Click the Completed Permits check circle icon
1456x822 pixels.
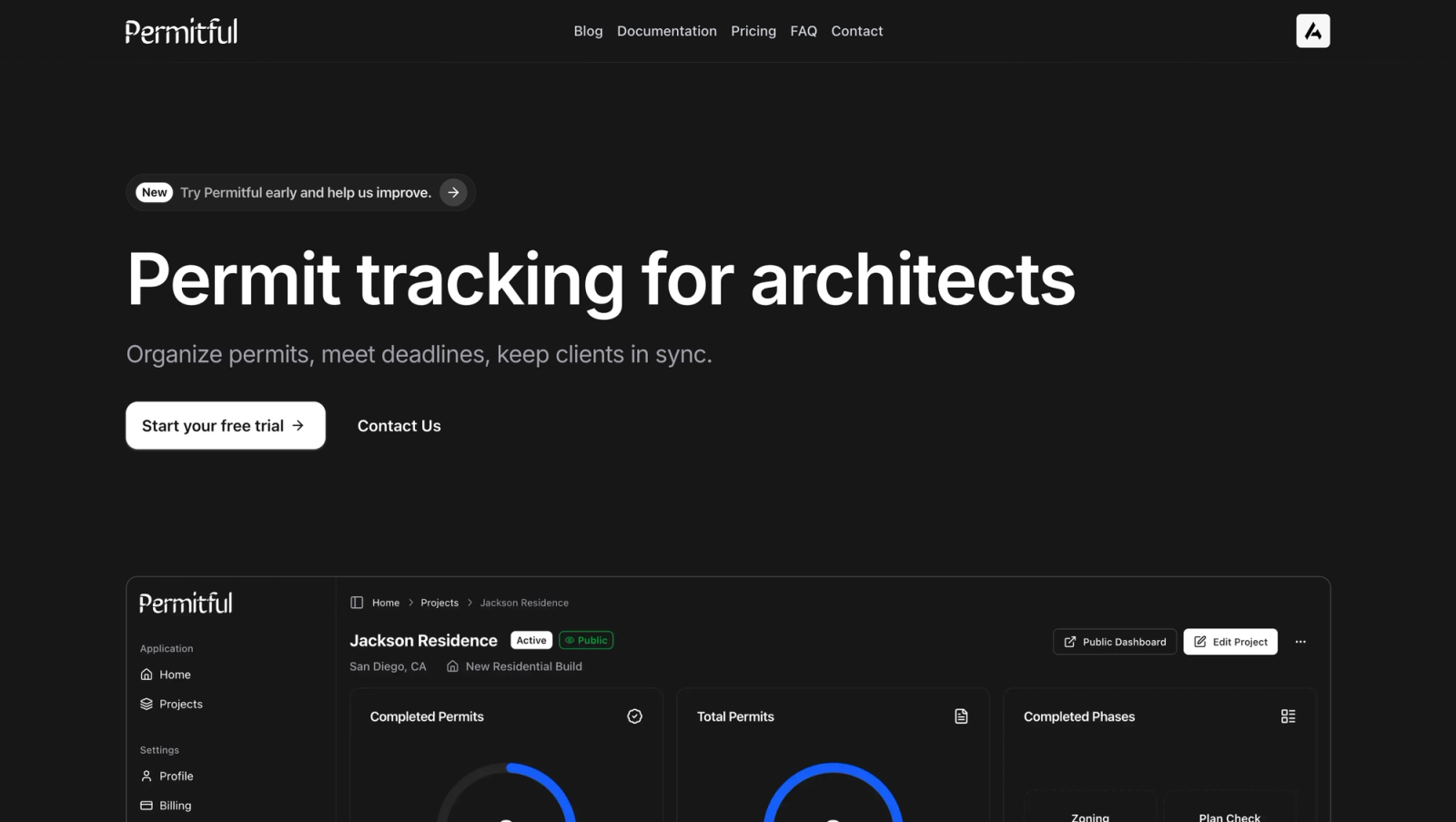[634, 716]
